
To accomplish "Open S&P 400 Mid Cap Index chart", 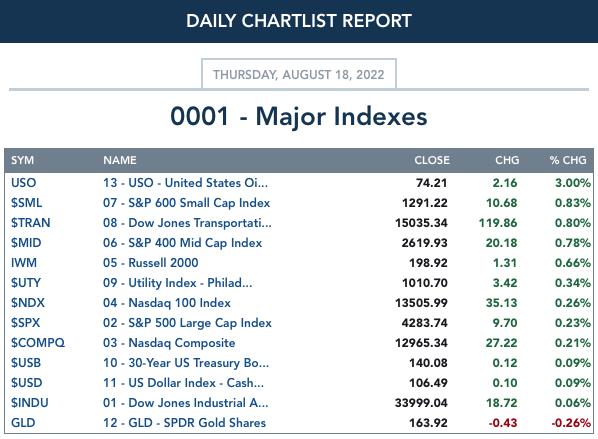I will (x=182, y=243).
